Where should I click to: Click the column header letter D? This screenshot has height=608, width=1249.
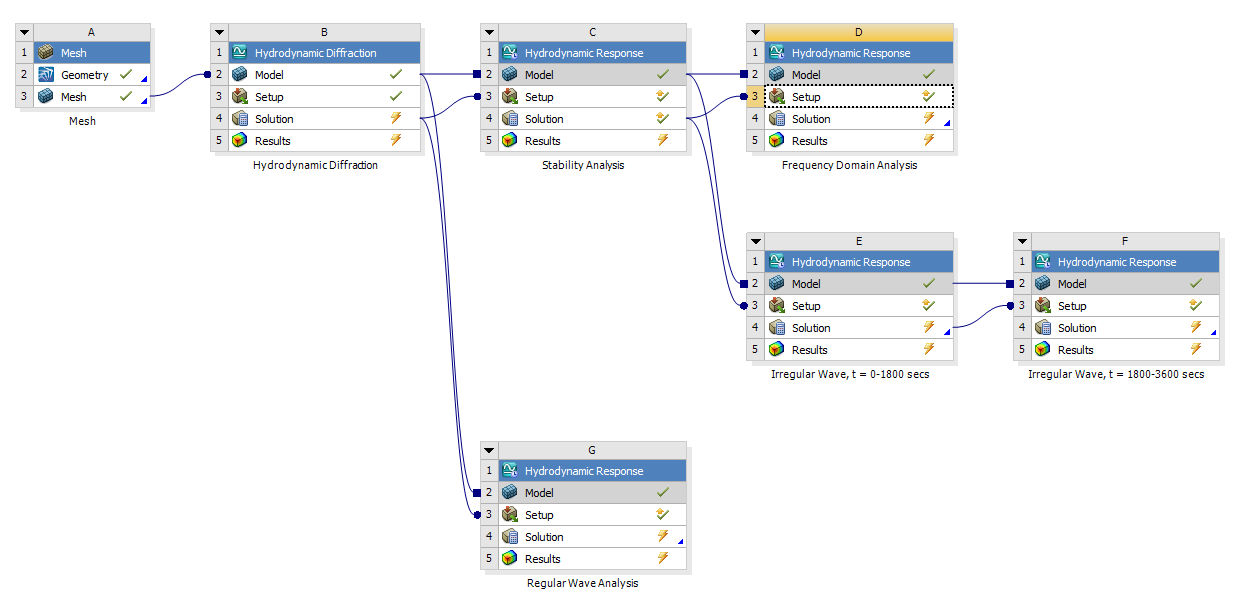(x=859, y=32)
